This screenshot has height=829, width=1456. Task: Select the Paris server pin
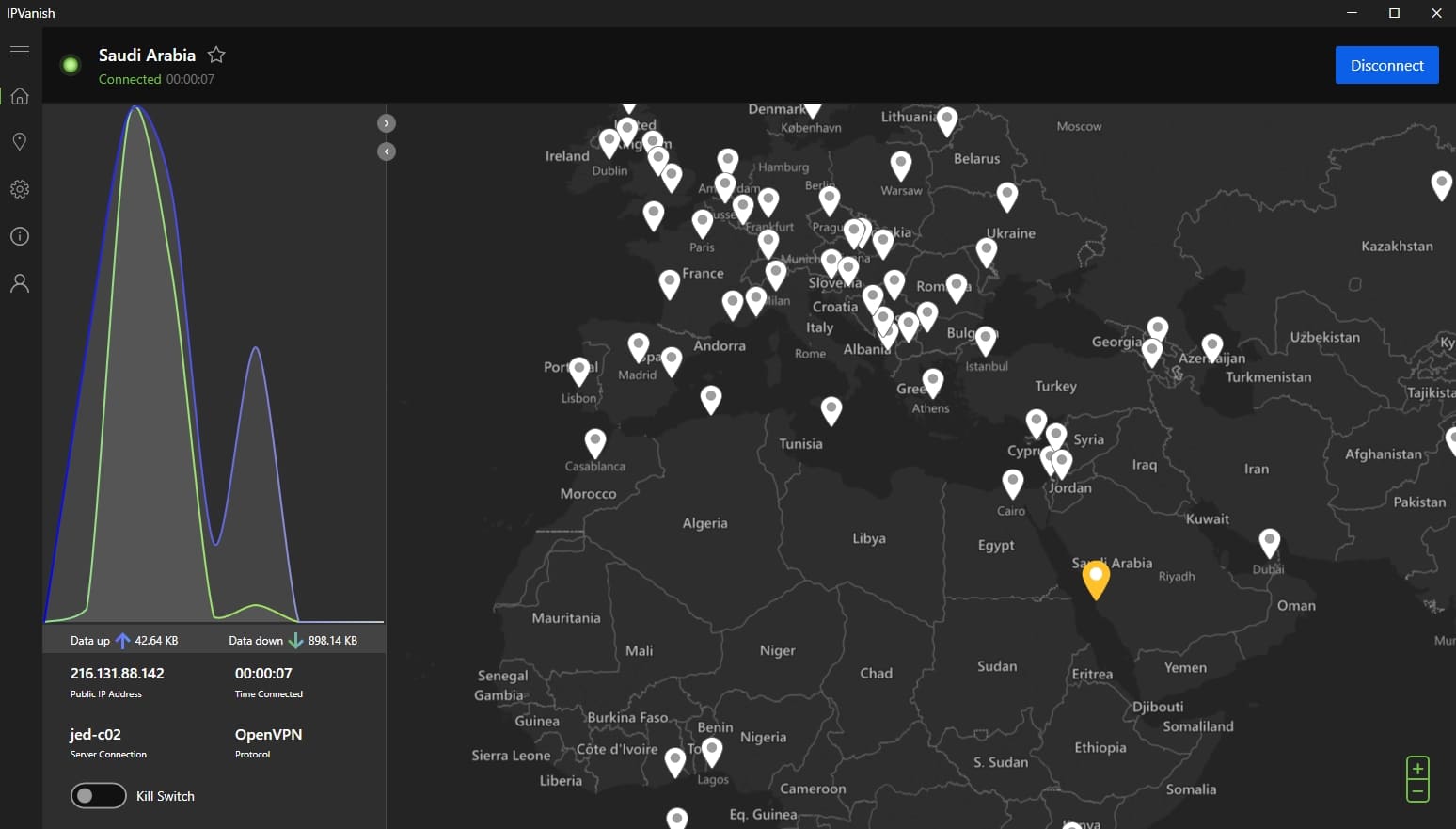click(x=702, y=225)
